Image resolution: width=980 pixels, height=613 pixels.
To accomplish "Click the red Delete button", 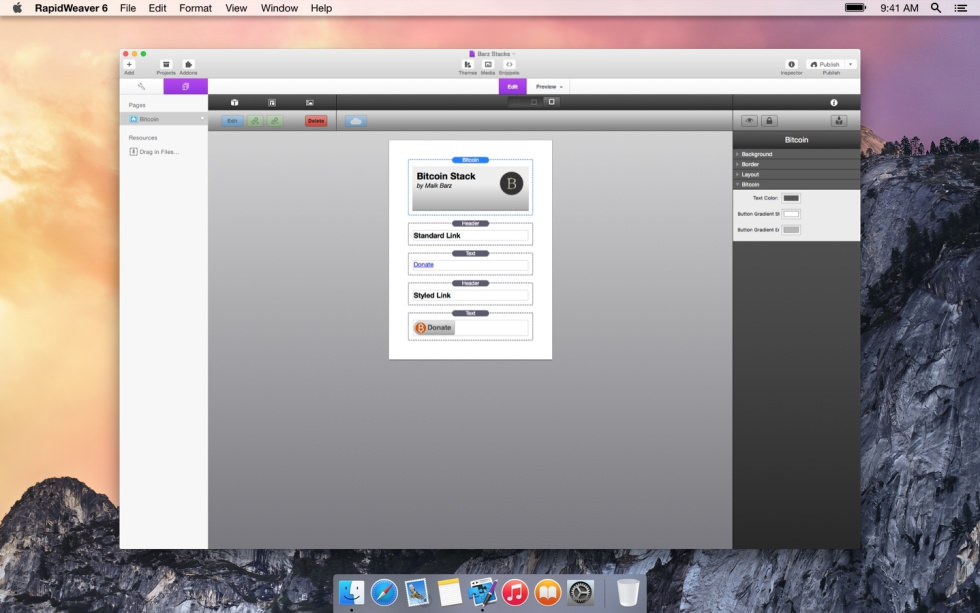I will [x=316, y=121].
